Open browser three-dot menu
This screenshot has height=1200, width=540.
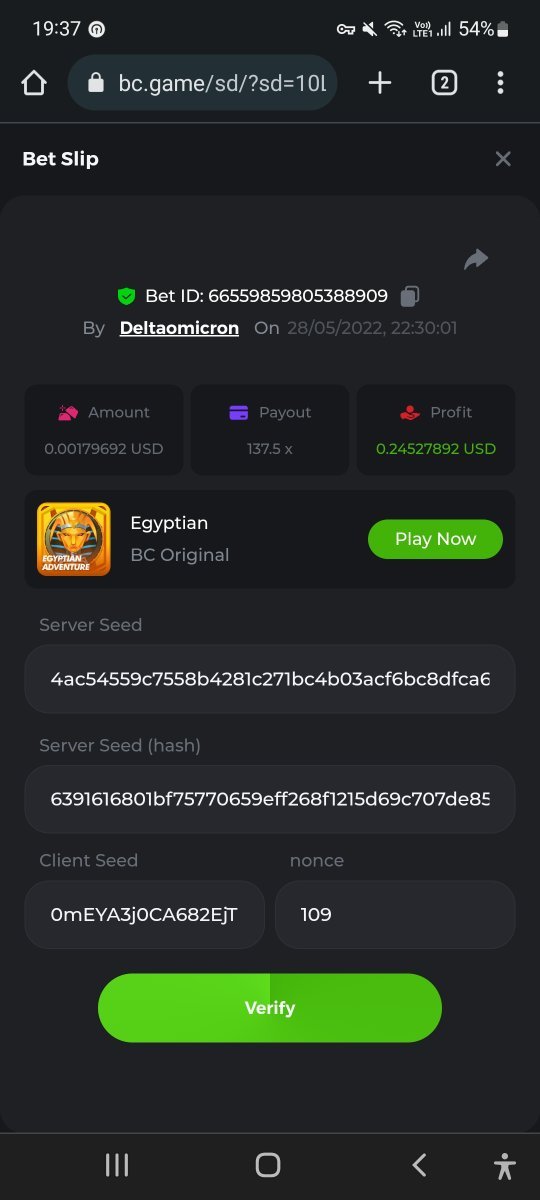coord(500,83)
